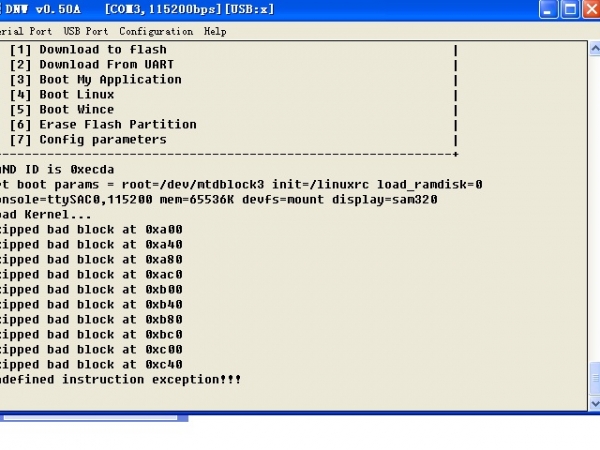Viewport: 600px width, 450px height.
Task: Click the "Erase Flash Partition" line
Action: tap(117, 124)
